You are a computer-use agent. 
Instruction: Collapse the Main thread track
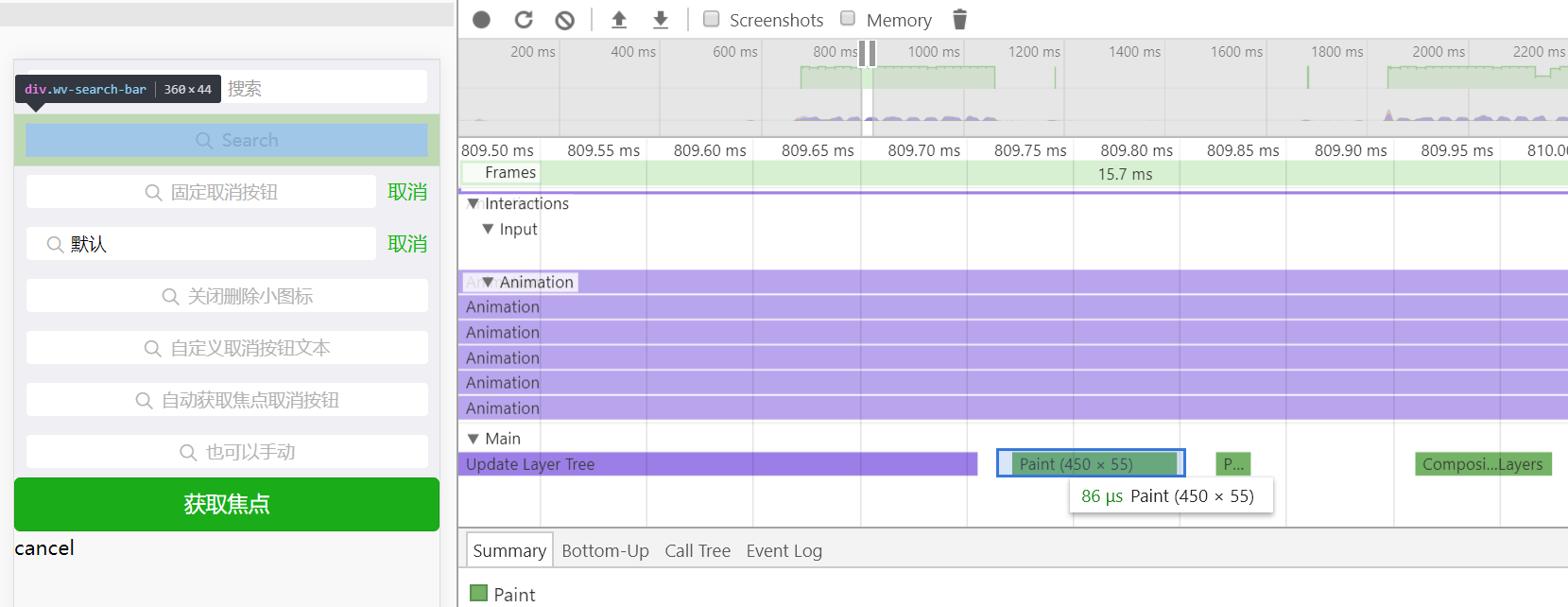pos(474,439)
